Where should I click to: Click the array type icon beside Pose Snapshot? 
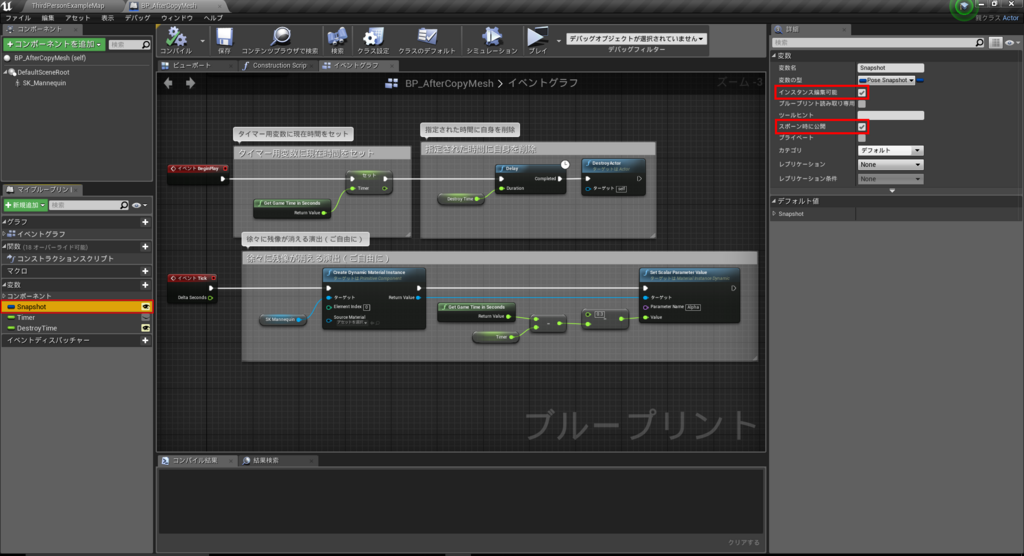[920, 80]
